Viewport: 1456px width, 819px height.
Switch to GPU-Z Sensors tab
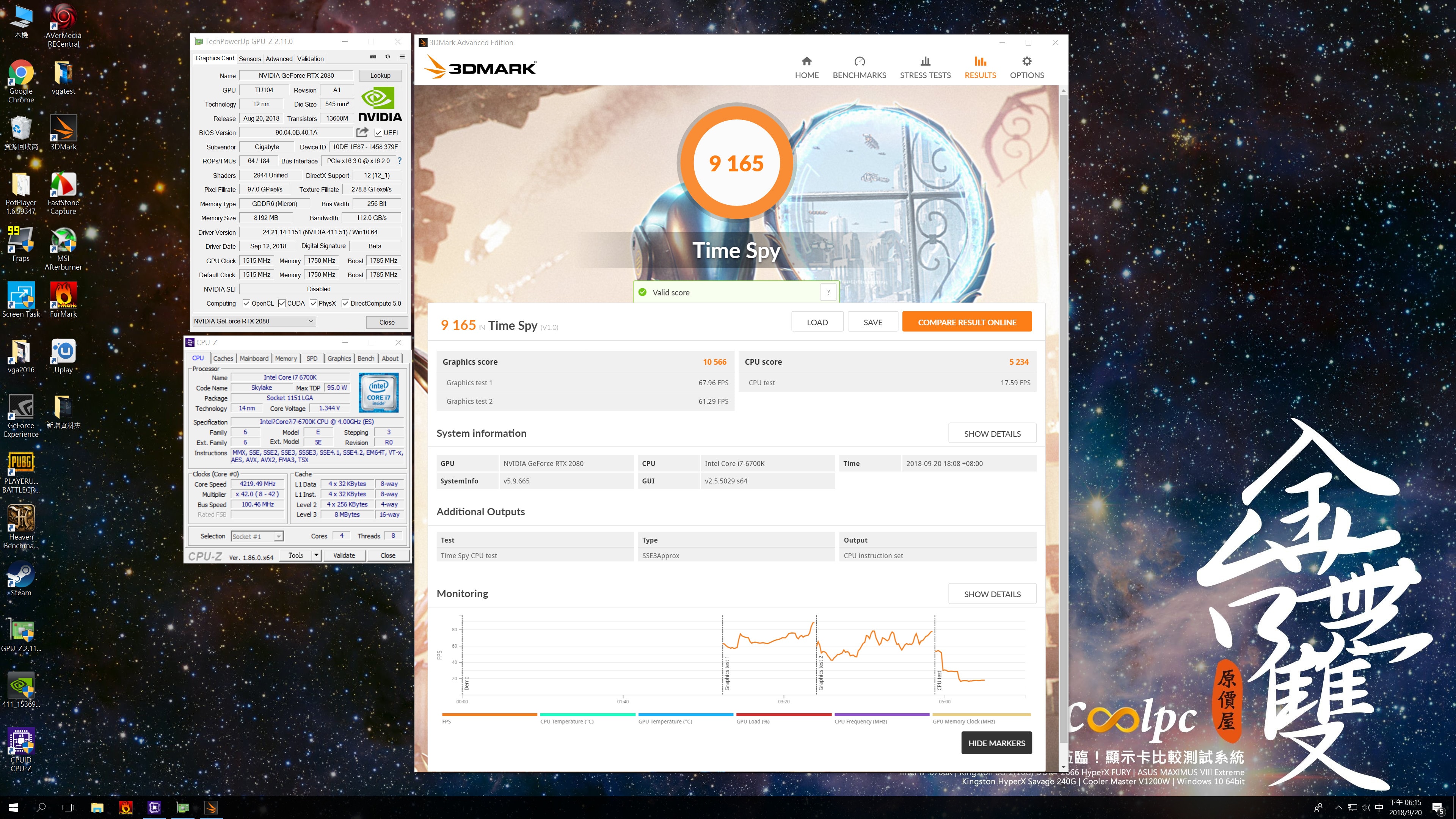(x=249, y=58)
